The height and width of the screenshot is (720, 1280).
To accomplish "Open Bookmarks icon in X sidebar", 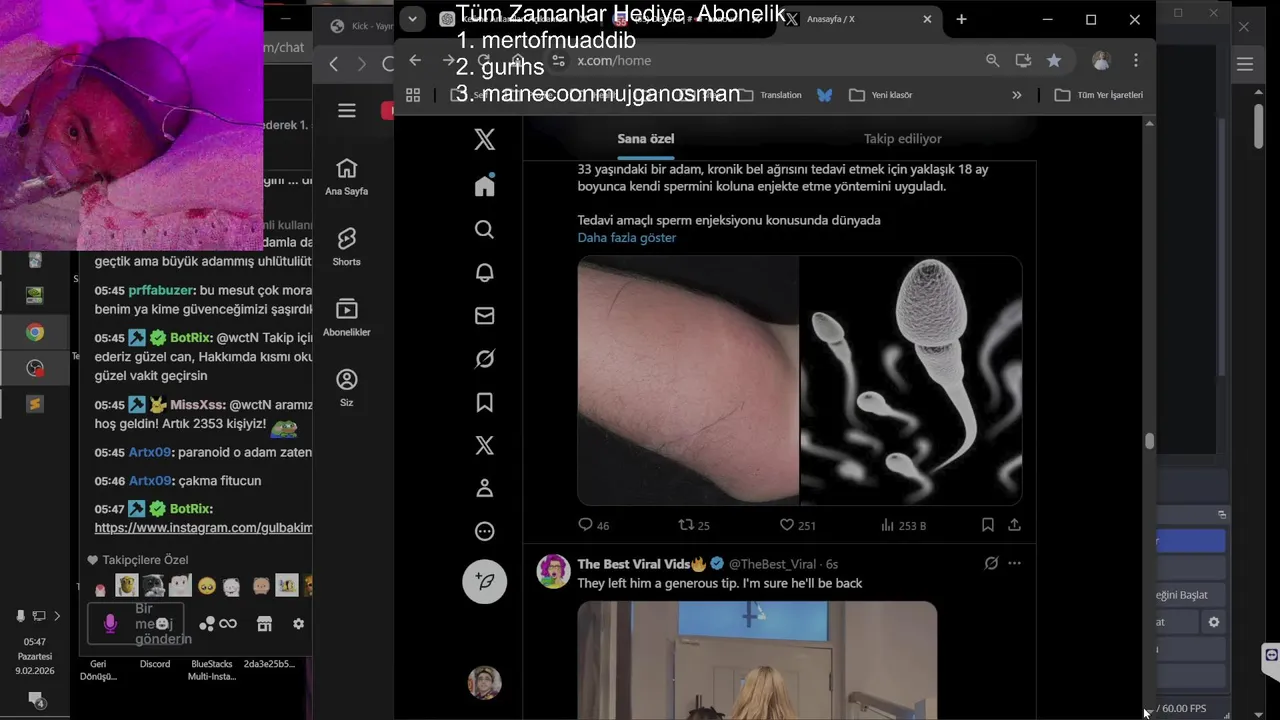I will coord(484,402).
